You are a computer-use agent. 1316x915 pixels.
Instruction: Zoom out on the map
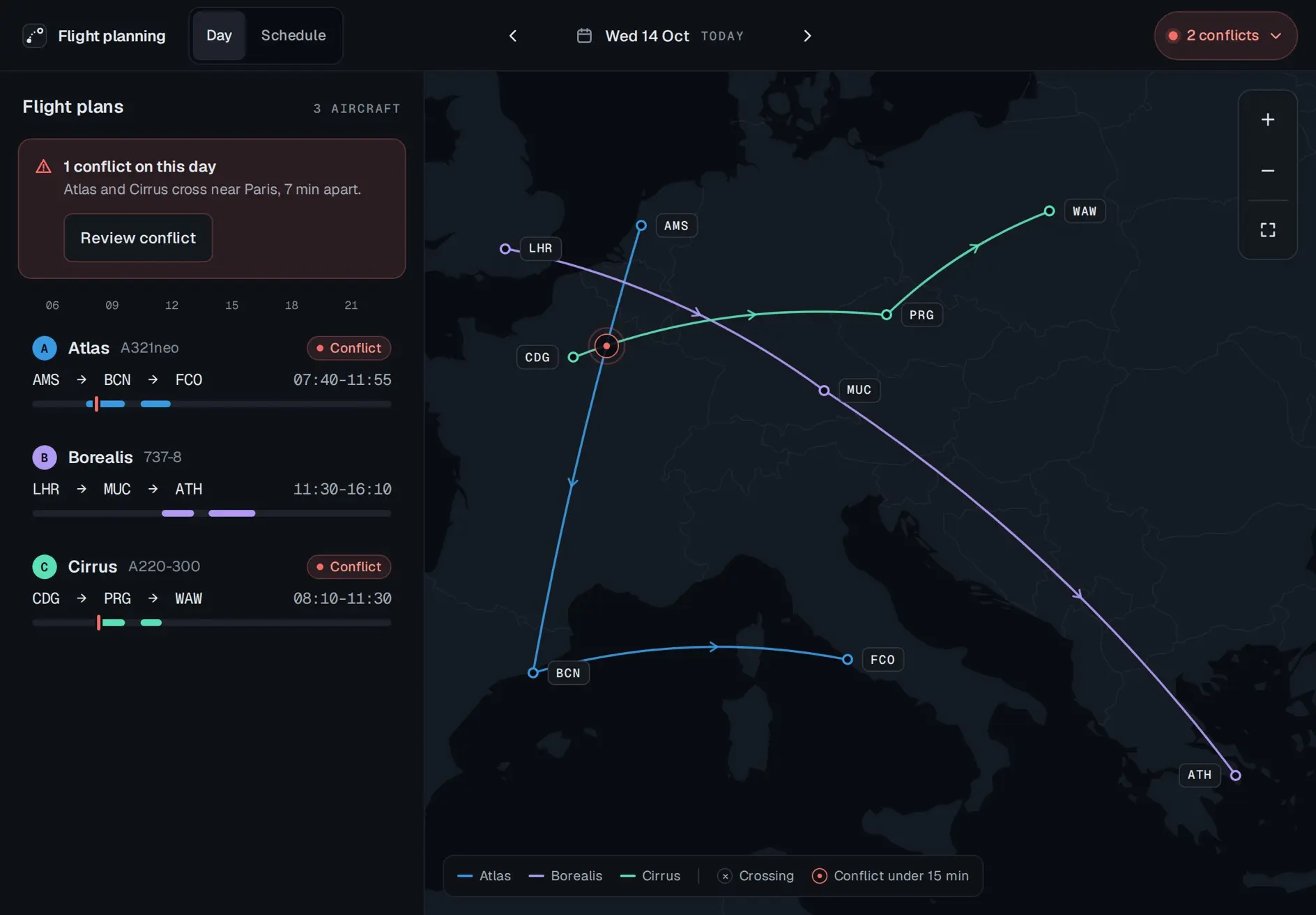1268,171
